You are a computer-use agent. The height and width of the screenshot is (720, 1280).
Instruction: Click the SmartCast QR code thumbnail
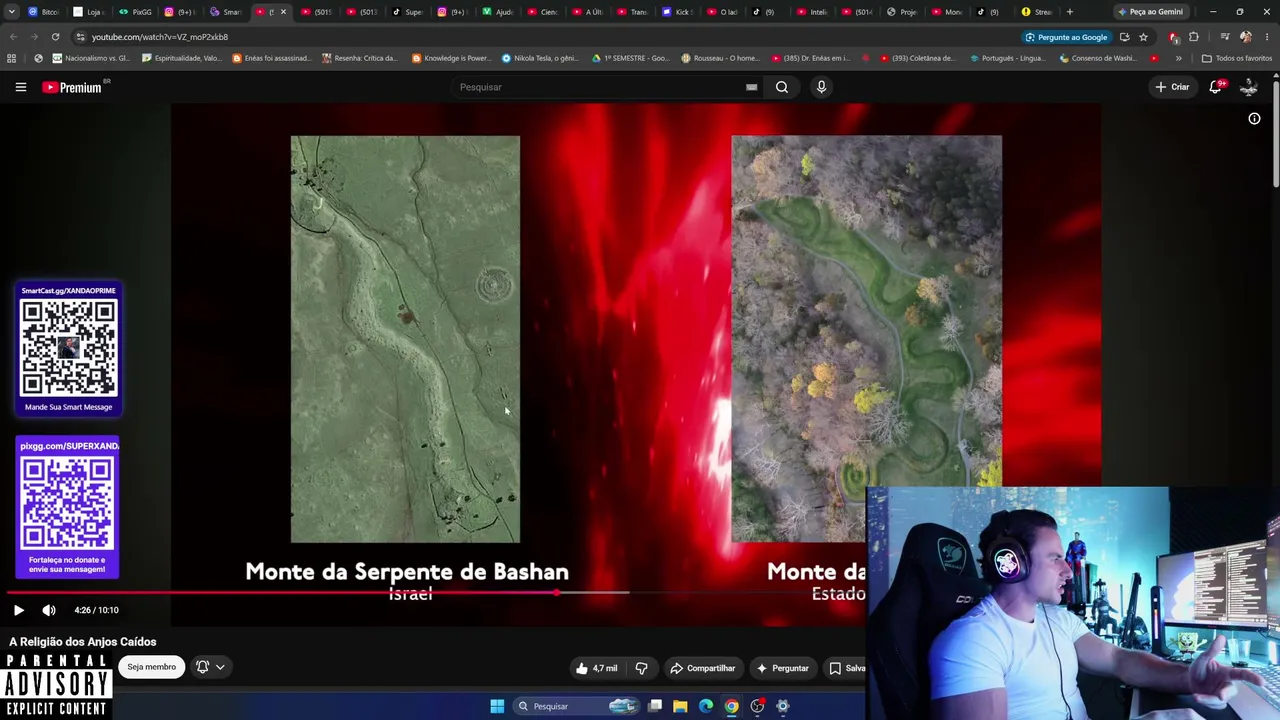68,349
